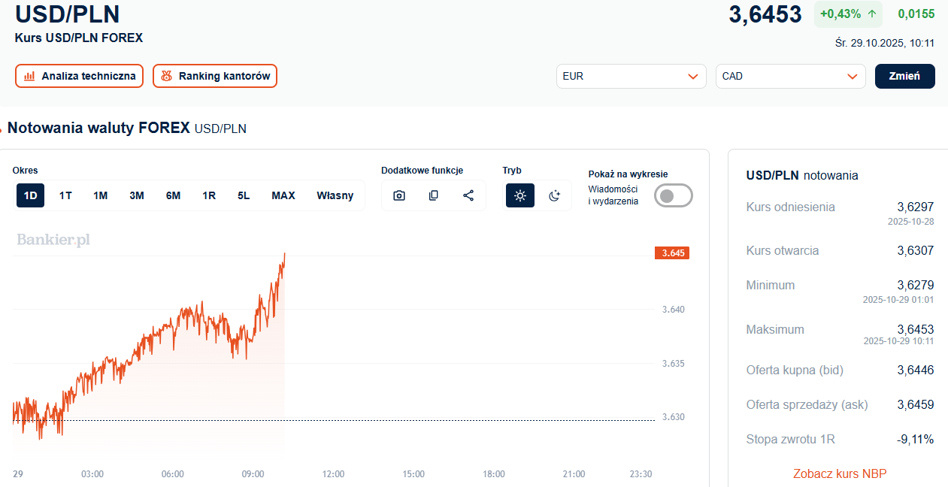Switch to the 1M period tab

click(101, 196)
